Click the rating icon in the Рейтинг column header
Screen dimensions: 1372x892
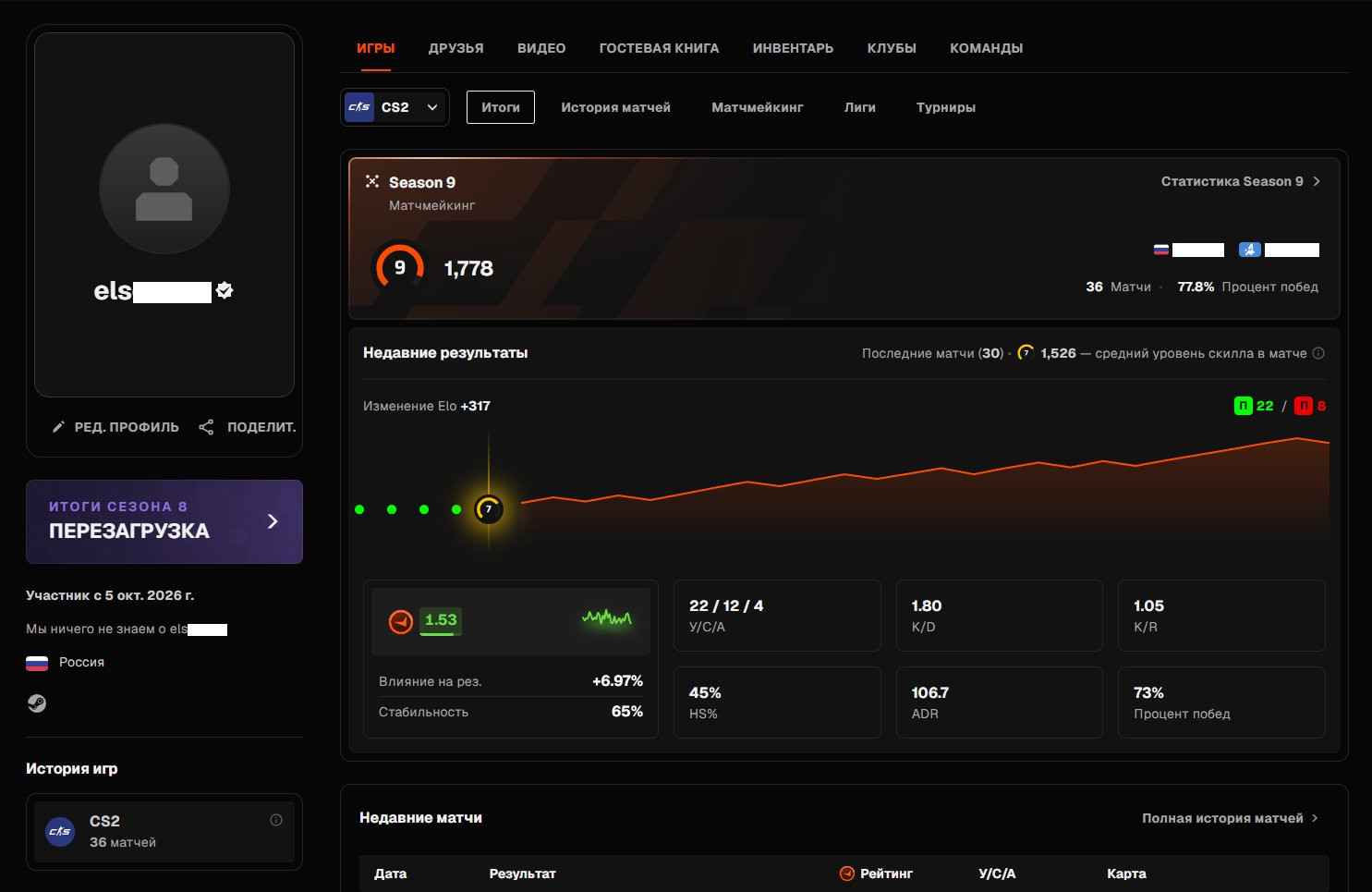click(x=846, y=874)
